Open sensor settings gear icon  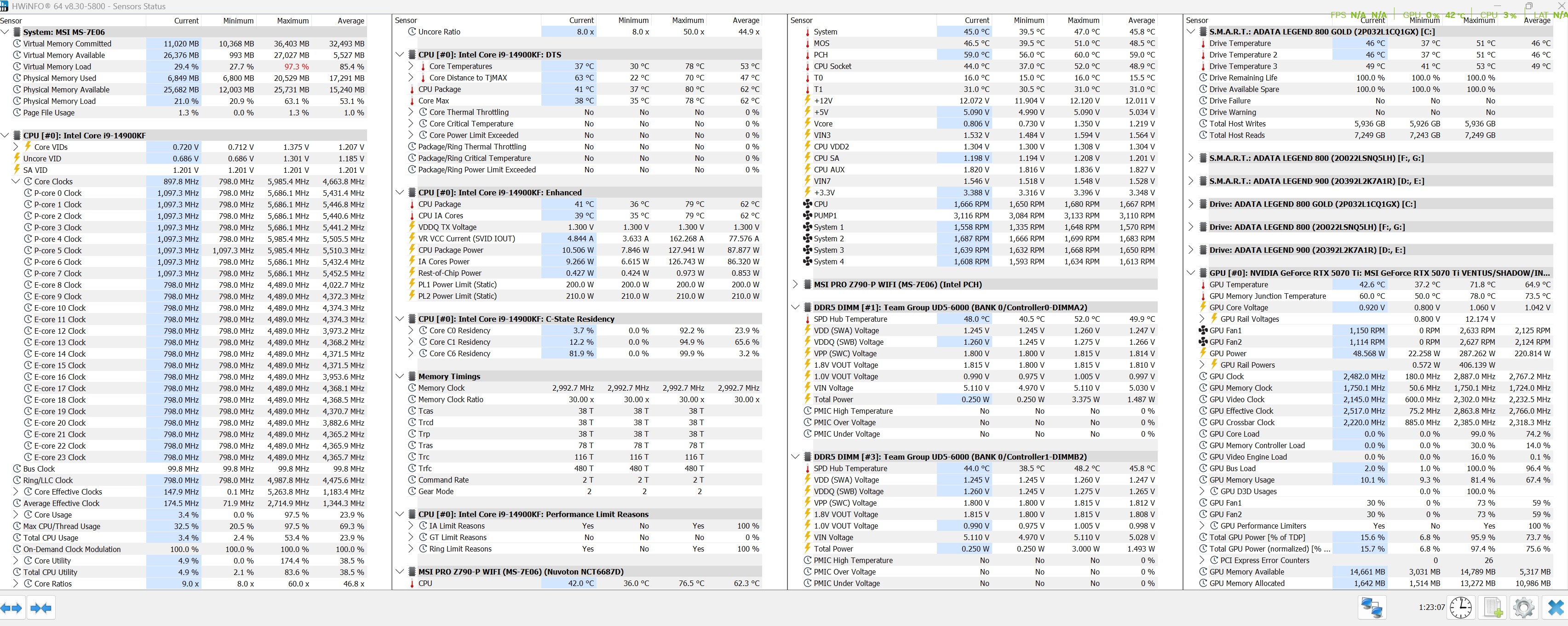coord(1523,607)
